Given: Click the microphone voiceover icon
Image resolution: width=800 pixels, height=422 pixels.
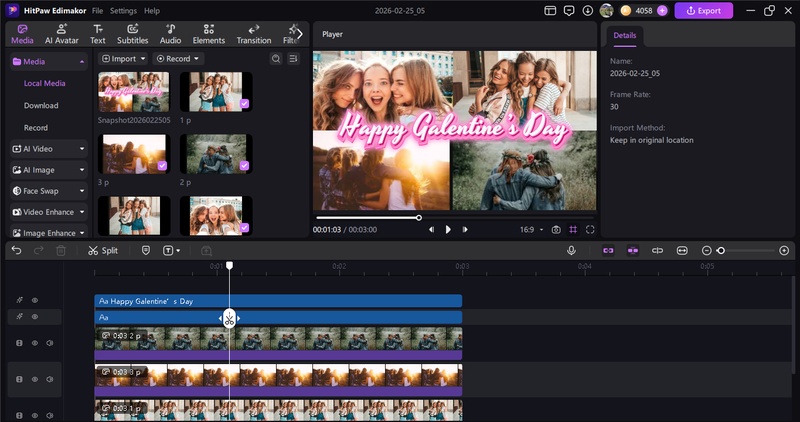Looking at the screenshot, I should pyautogui.click(x=571, y=251).
